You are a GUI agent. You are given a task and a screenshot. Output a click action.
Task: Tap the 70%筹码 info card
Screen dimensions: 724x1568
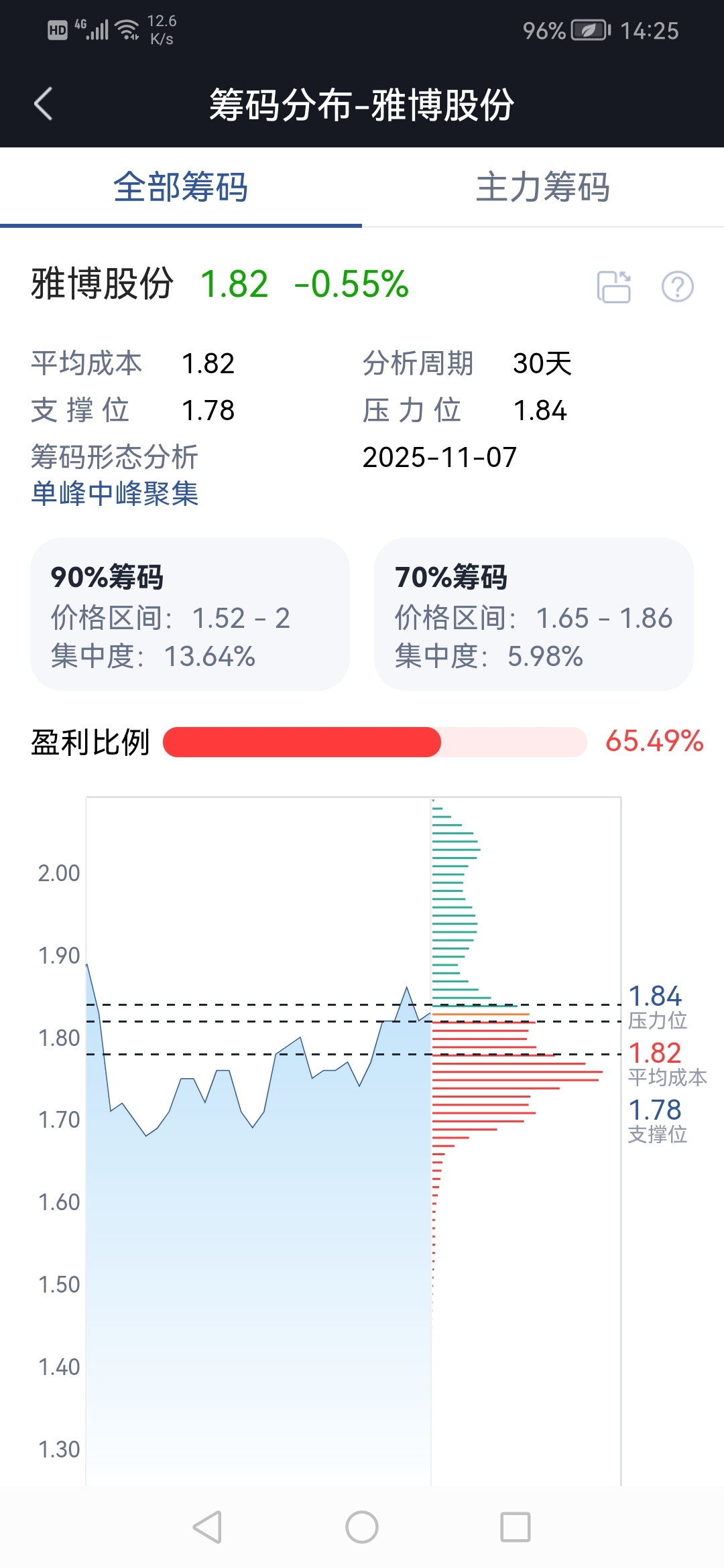click(x=534, y=614)
